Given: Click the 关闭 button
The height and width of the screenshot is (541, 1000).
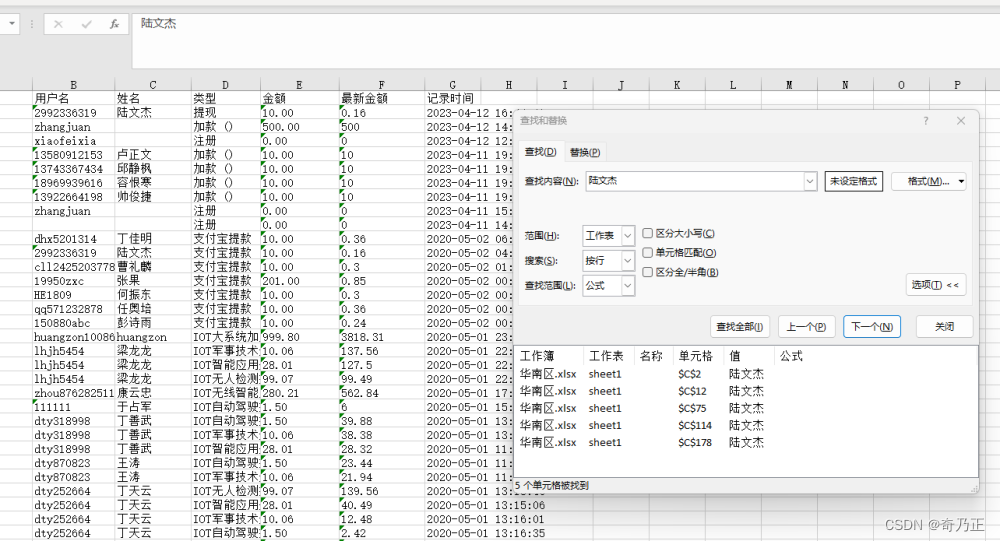Looking at the screenshot, I should [x=945, y=327].
